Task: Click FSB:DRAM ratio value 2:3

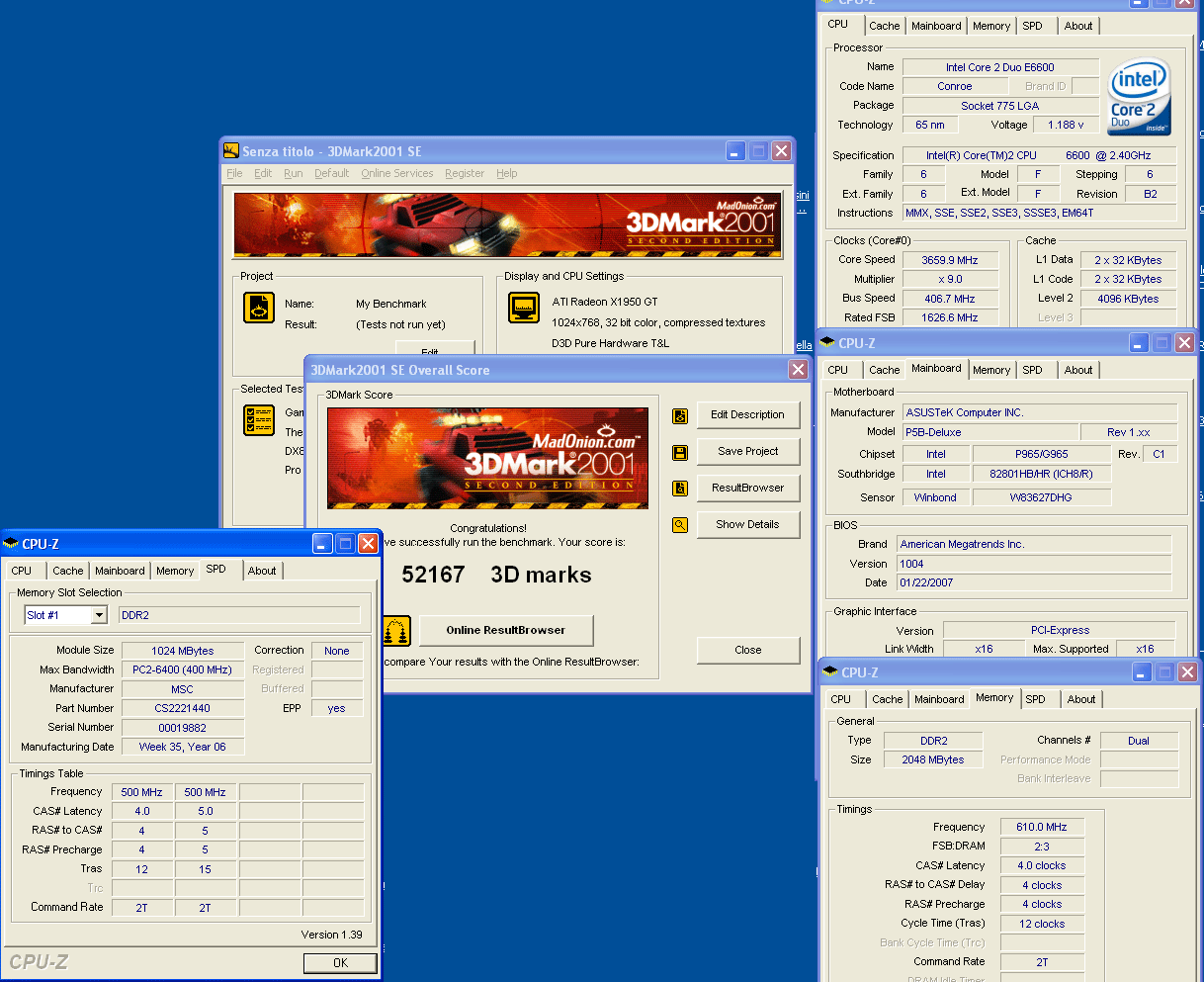Action: (1042, 847)
